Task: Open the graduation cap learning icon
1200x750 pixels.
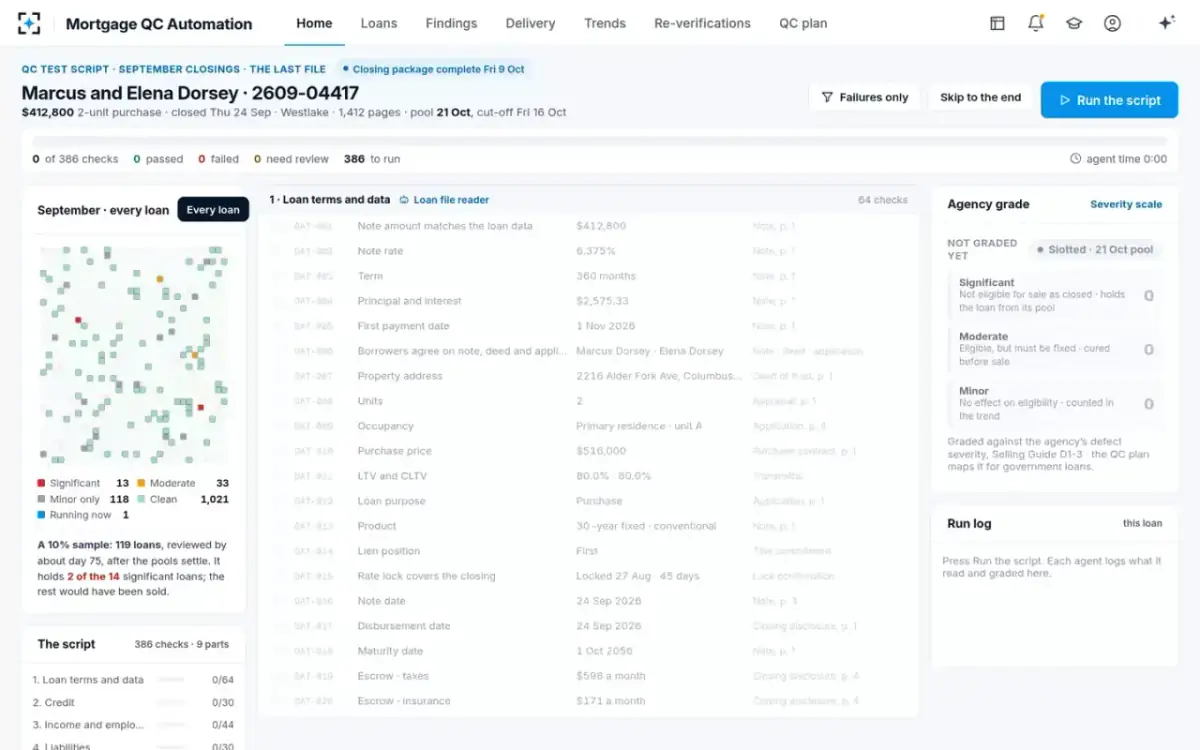Action: (x=1074, y=23)
